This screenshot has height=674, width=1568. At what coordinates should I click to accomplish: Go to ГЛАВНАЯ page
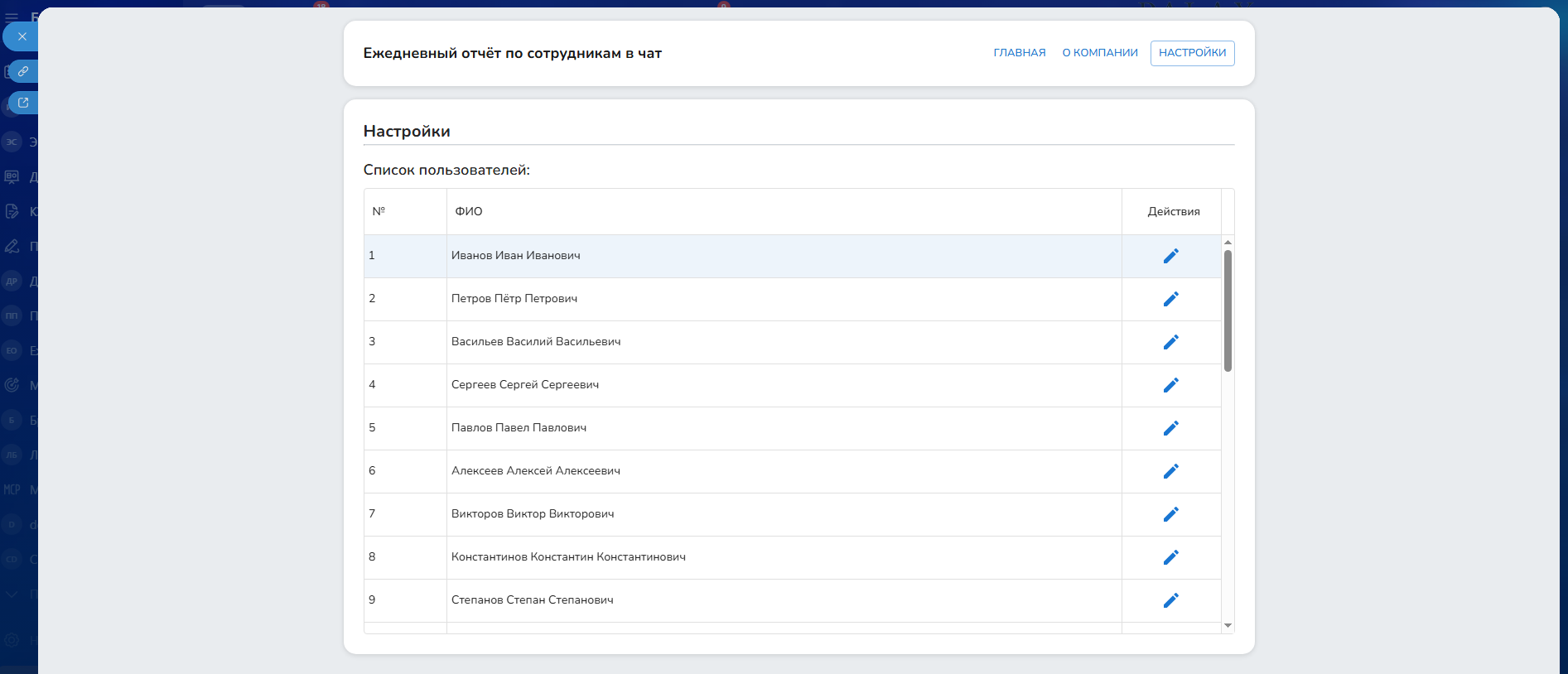(x=1019, y=53)
